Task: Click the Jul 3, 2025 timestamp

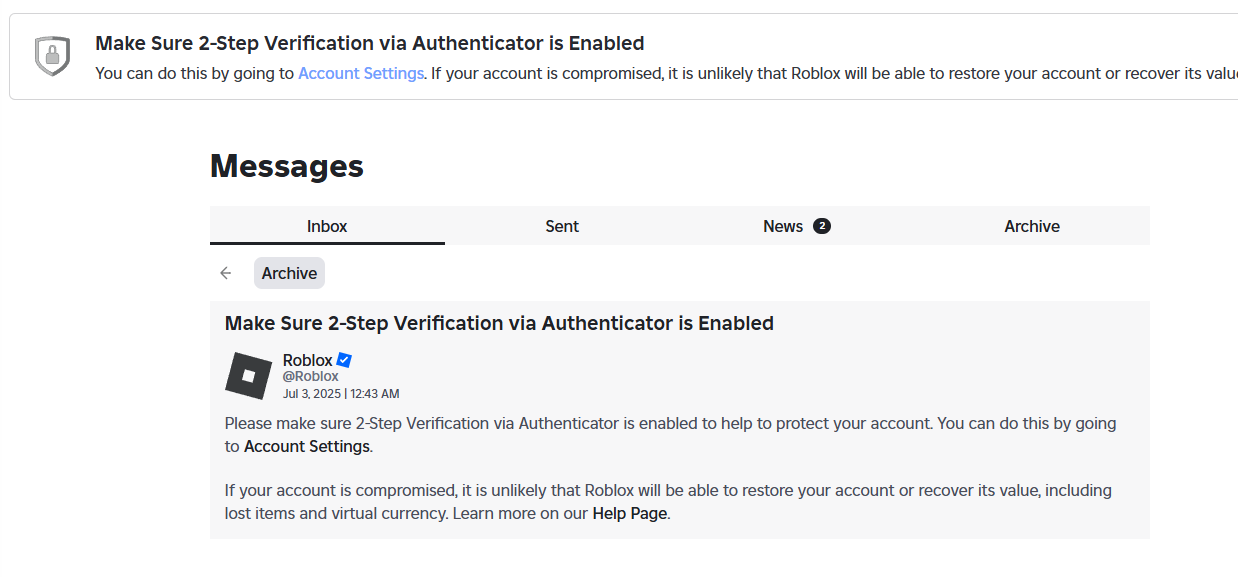Action: pos(341,394)
